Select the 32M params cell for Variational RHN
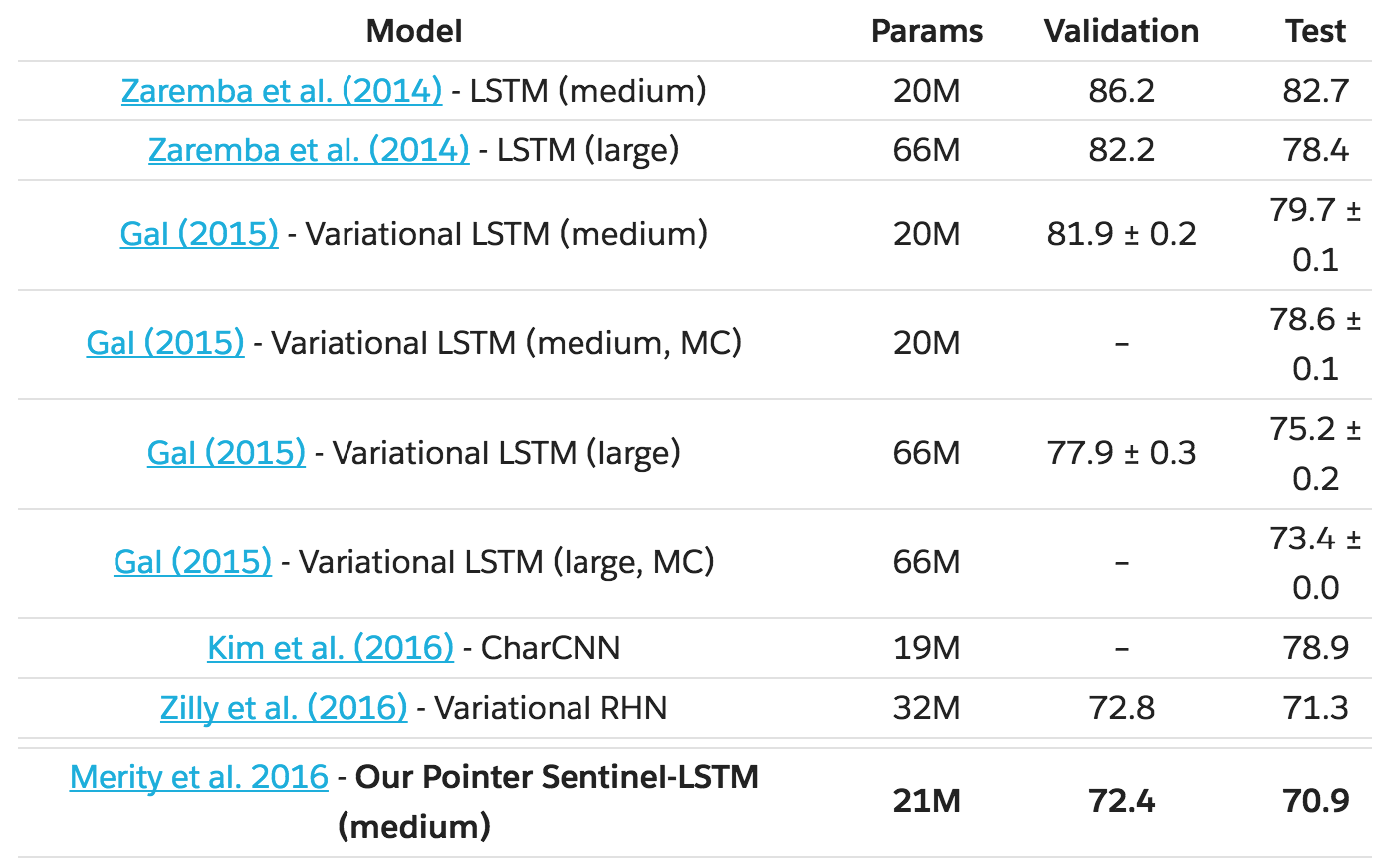 click(x=926, y=708)
